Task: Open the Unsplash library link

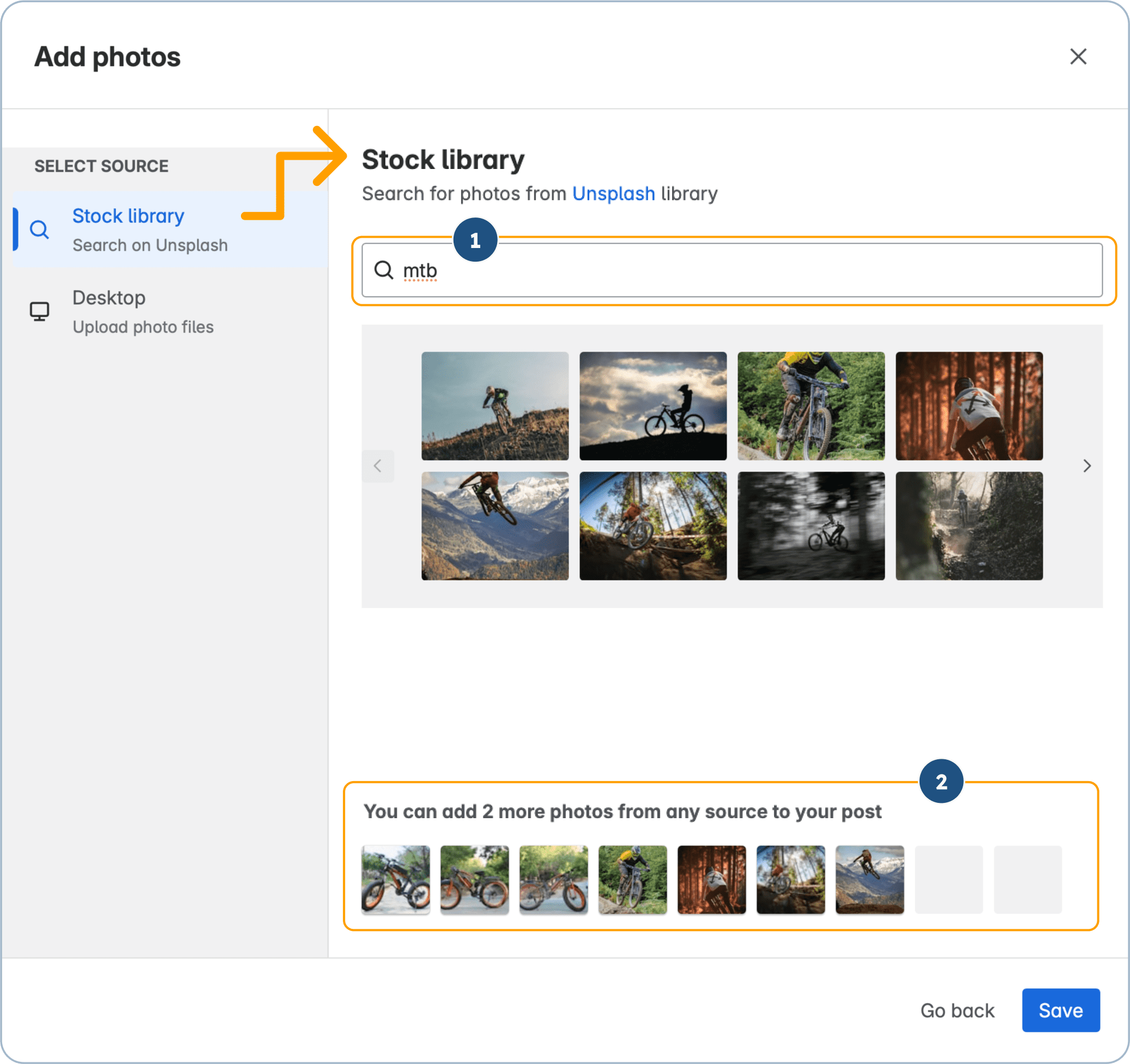Action: coord(613,194)
